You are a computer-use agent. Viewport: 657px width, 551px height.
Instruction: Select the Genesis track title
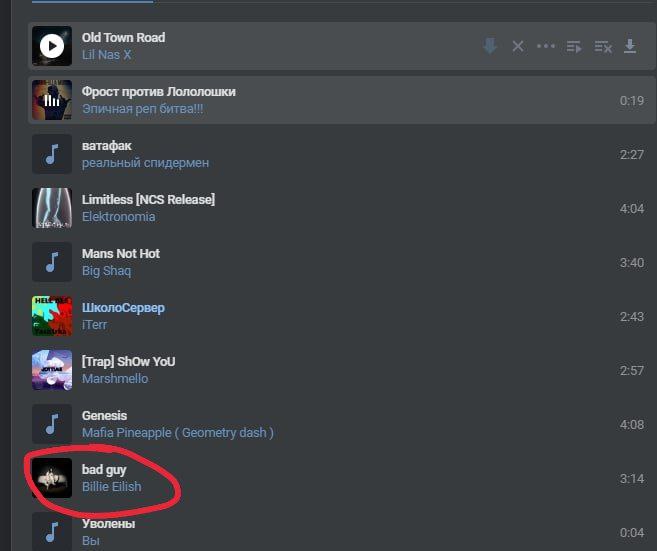[x=104, y=416]
